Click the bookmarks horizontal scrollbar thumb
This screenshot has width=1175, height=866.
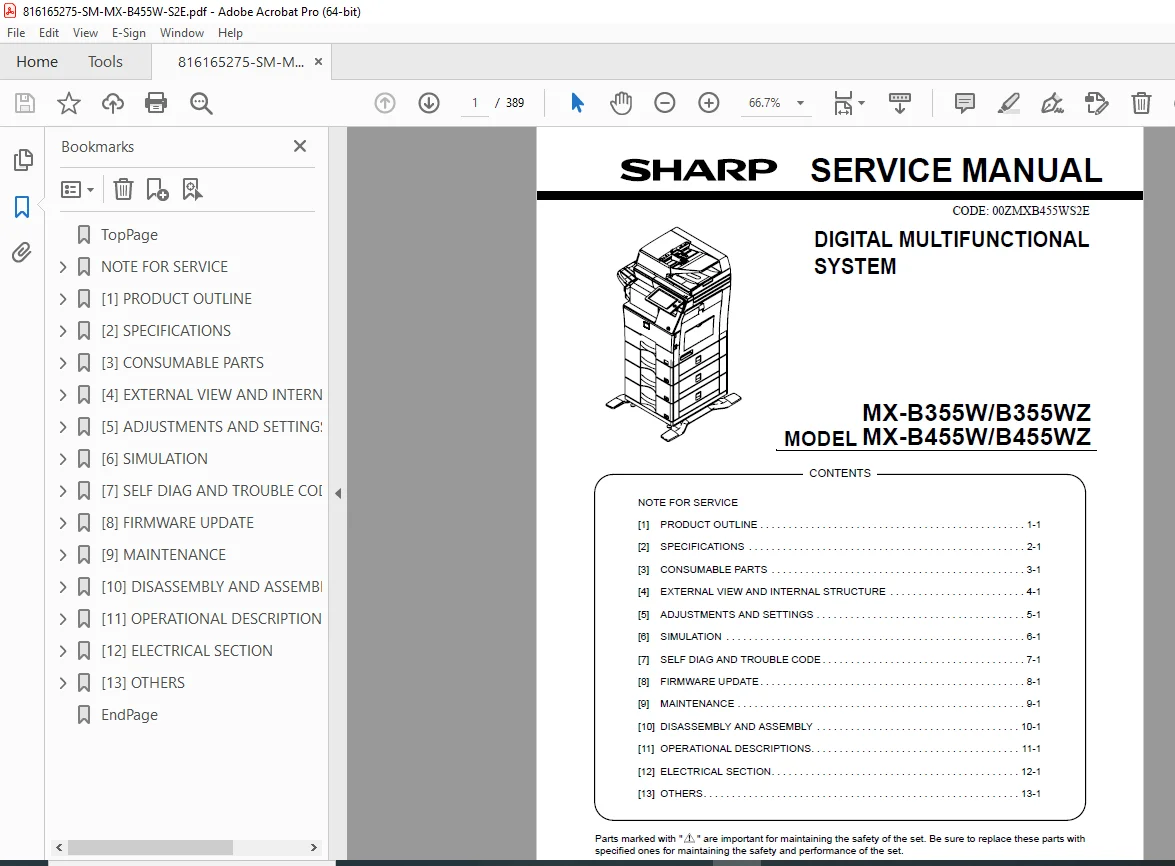point(151,847)
